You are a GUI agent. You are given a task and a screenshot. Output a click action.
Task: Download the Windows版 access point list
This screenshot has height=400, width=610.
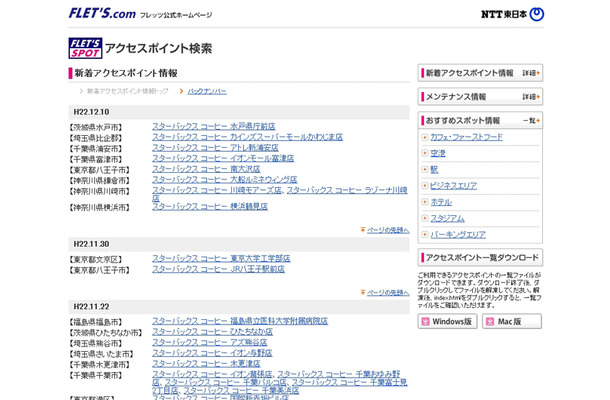tap(447, 321)
